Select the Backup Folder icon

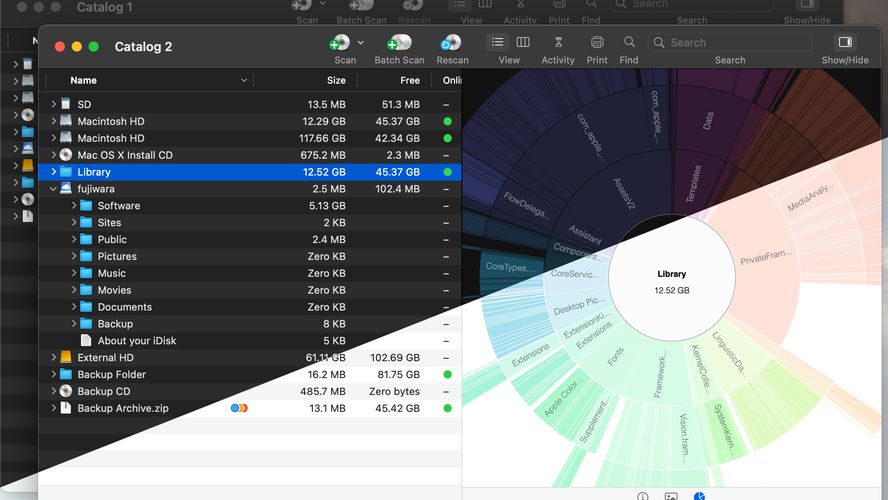click(66, 374)
